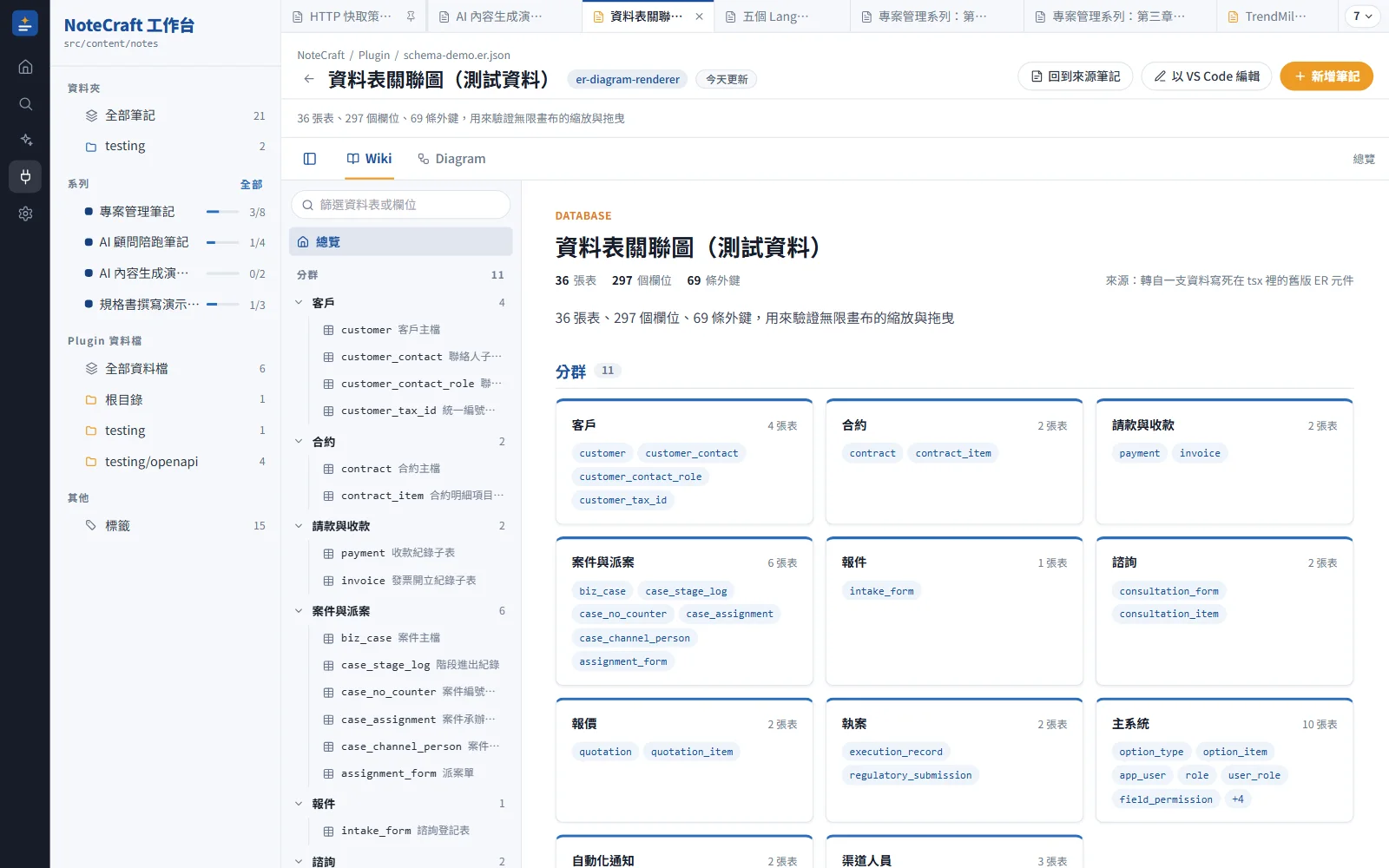This screenshot has height=868, width=1389.
Task: Collapse the 客戶 group in the tree
Action: tap(299, 303)
